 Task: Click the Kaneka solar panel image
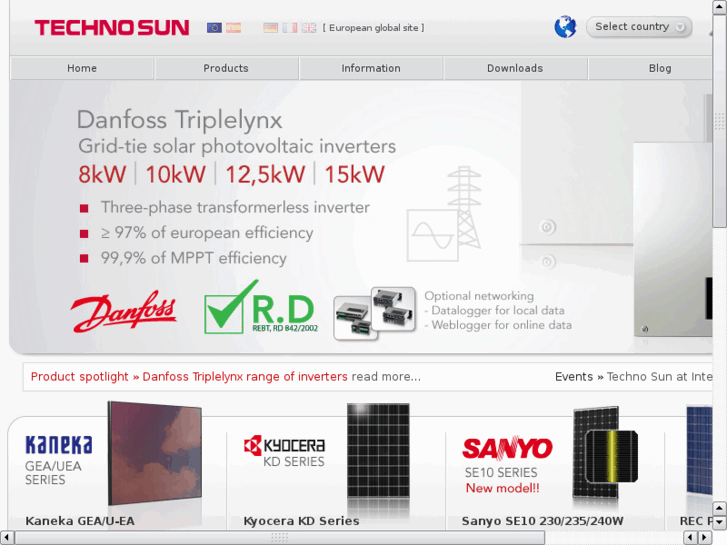click(155, 453)
